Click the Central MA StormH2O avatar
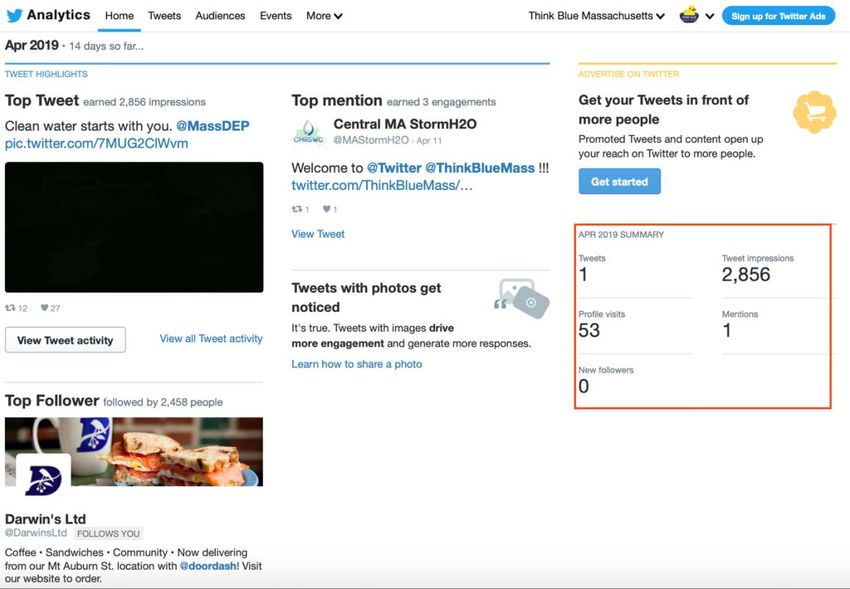 coord(308,132)
